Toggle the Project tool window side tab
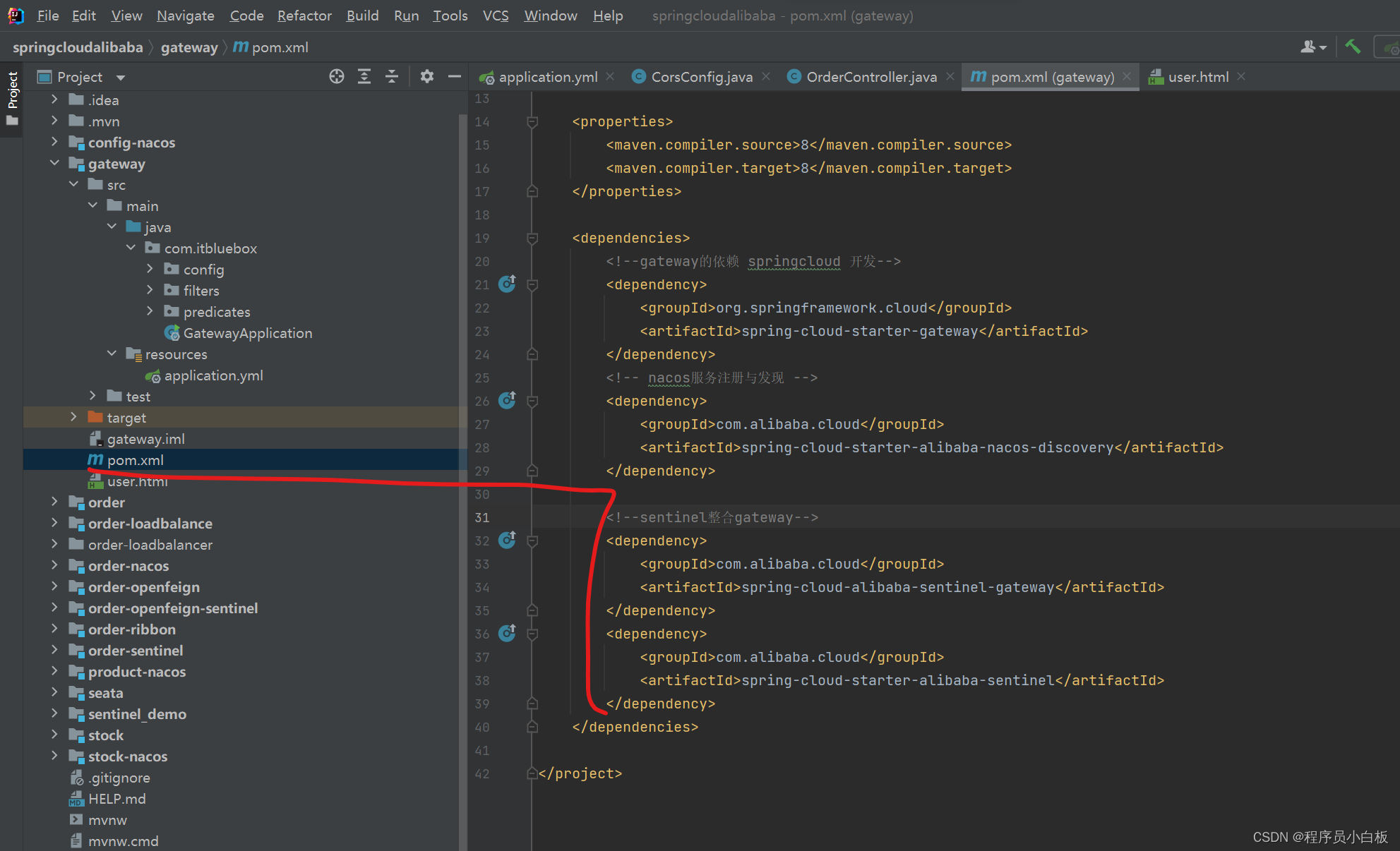 [x=12, y=99]
